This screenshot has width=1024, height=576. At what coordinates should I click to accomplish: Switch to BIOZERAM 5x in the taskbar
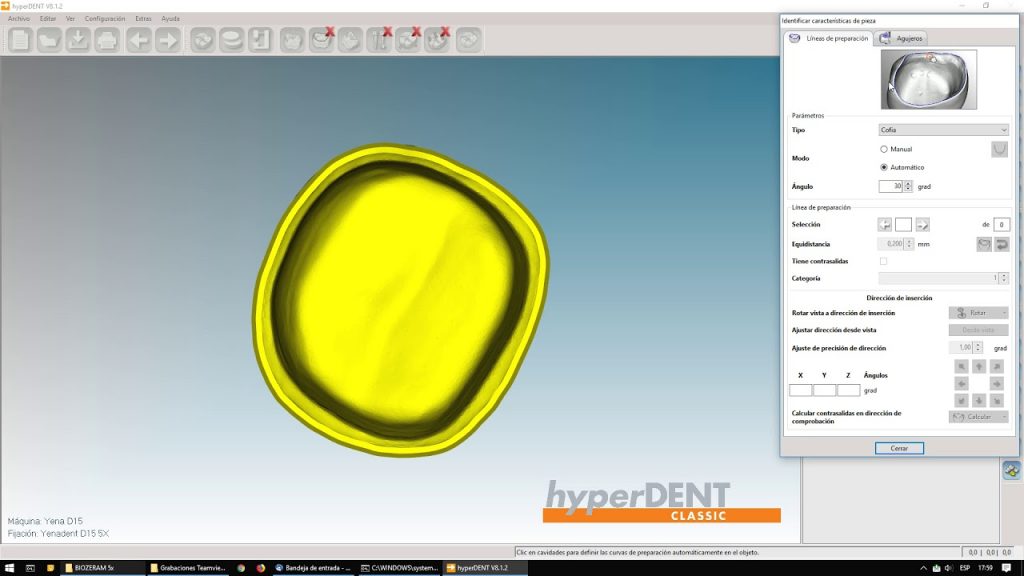[x=95, y=567]
